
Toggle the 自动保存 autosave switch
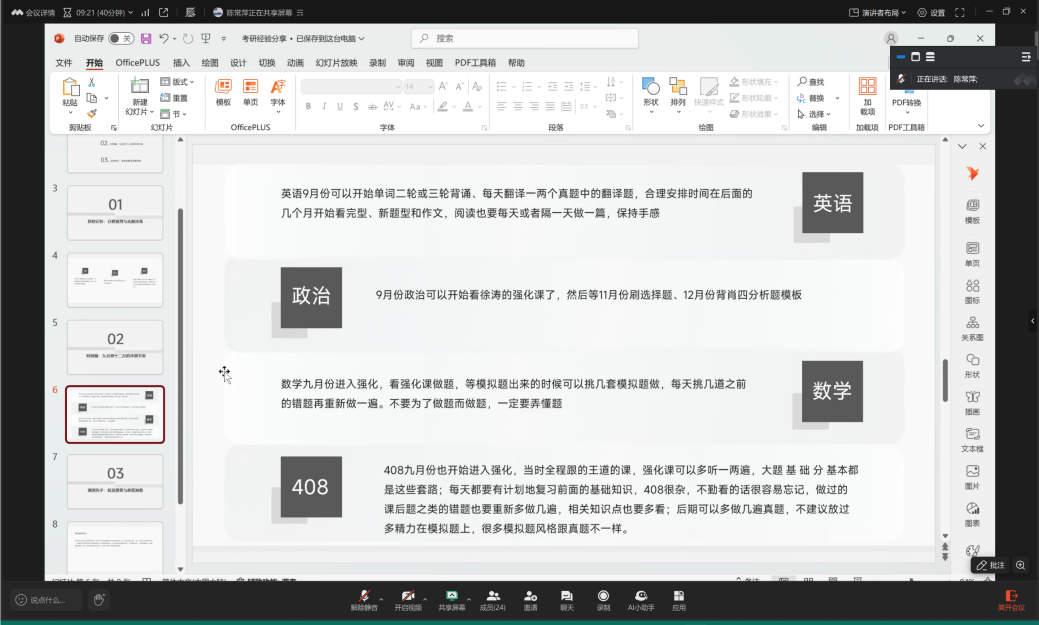coord(121,38)
